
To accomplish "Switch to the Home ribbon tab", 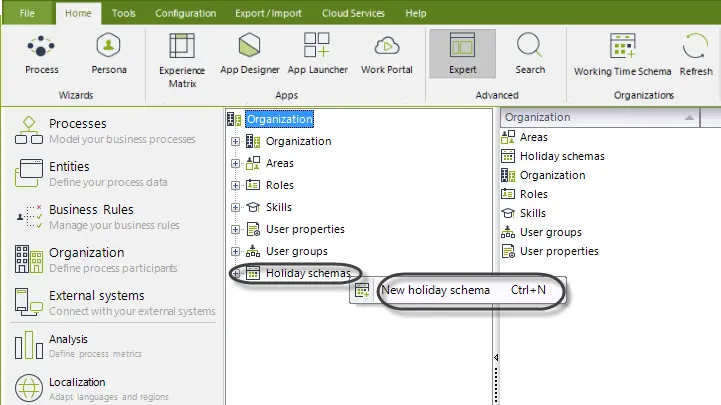I will (x=78, y=13).
